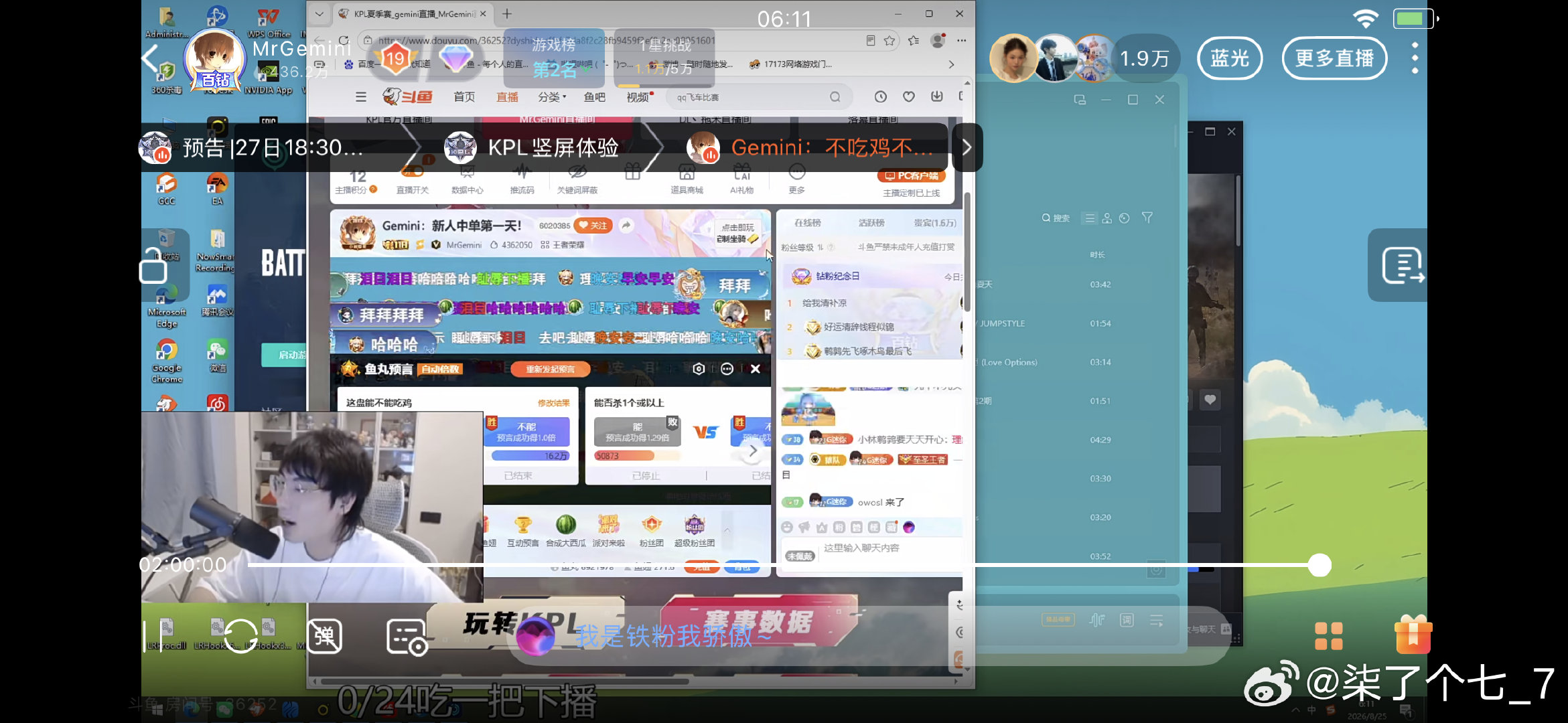
Task: Bookmark the page with star icon
Action: 889,41
